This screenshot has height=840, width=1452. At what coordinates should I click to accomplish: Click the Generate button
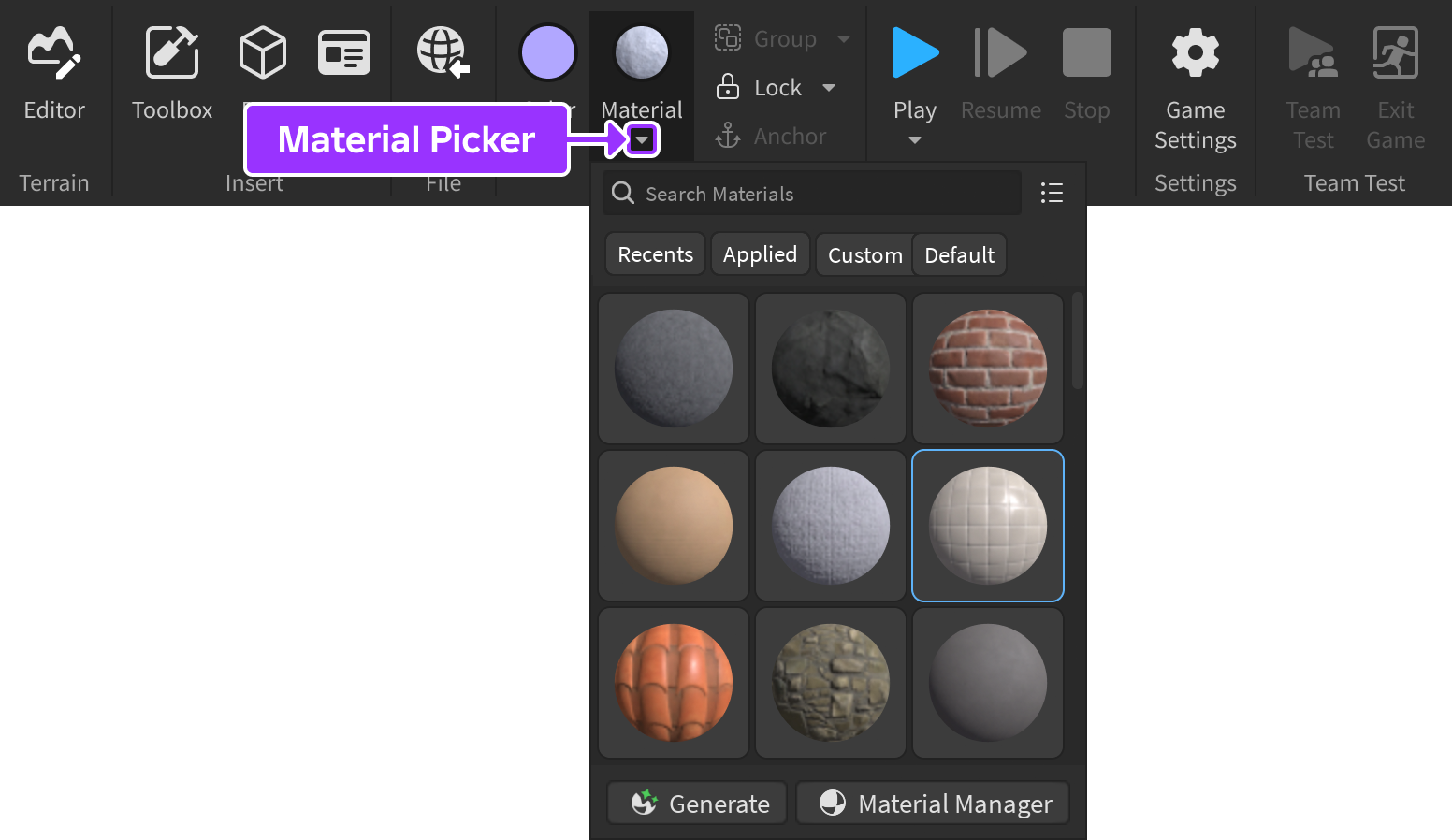coord(698,804)
